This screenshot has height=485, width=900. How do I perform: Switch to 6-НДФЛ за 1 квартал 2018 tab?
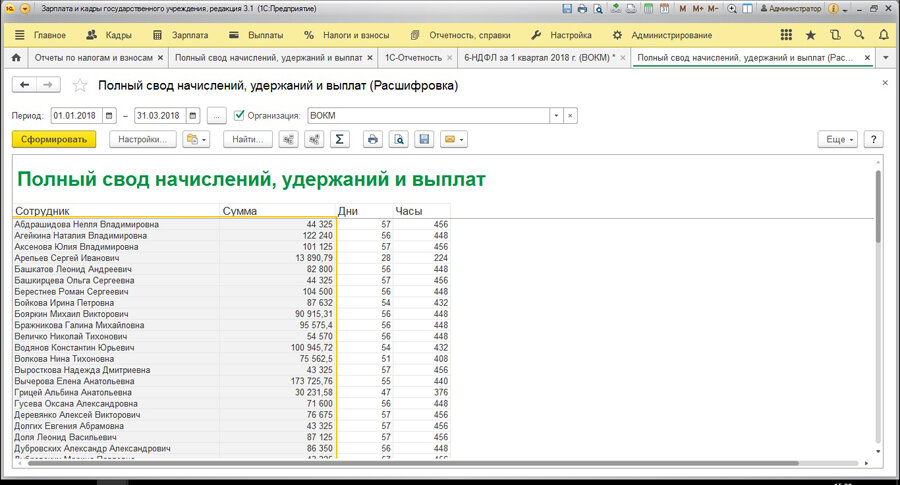540,57
